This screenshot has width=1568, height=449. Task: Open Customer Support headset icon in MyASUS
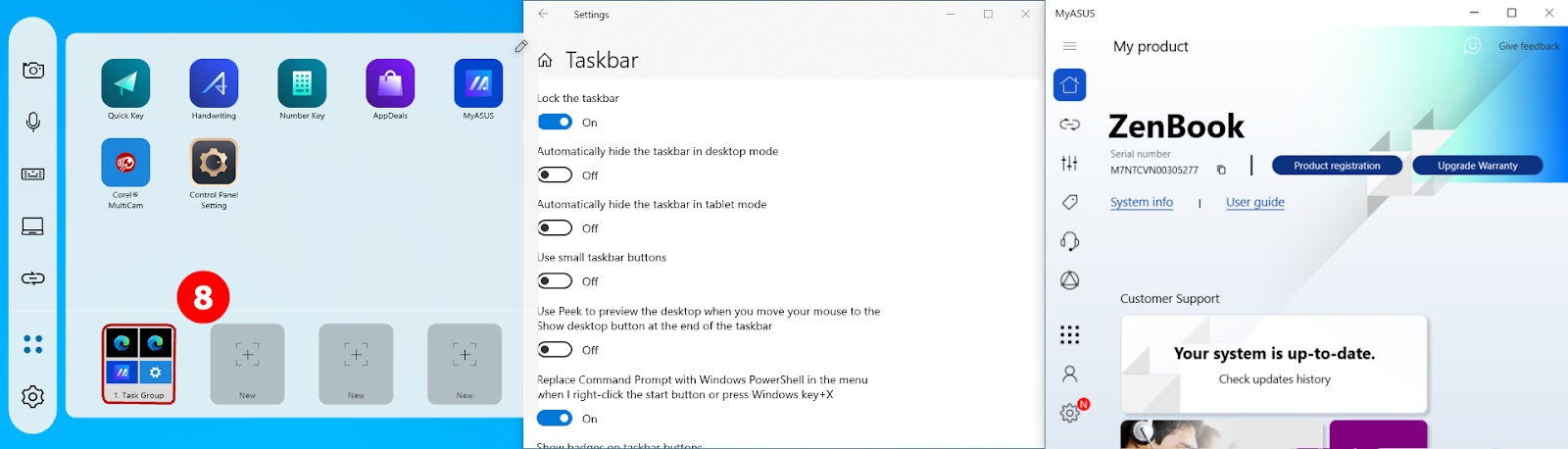click(1069, 241)
